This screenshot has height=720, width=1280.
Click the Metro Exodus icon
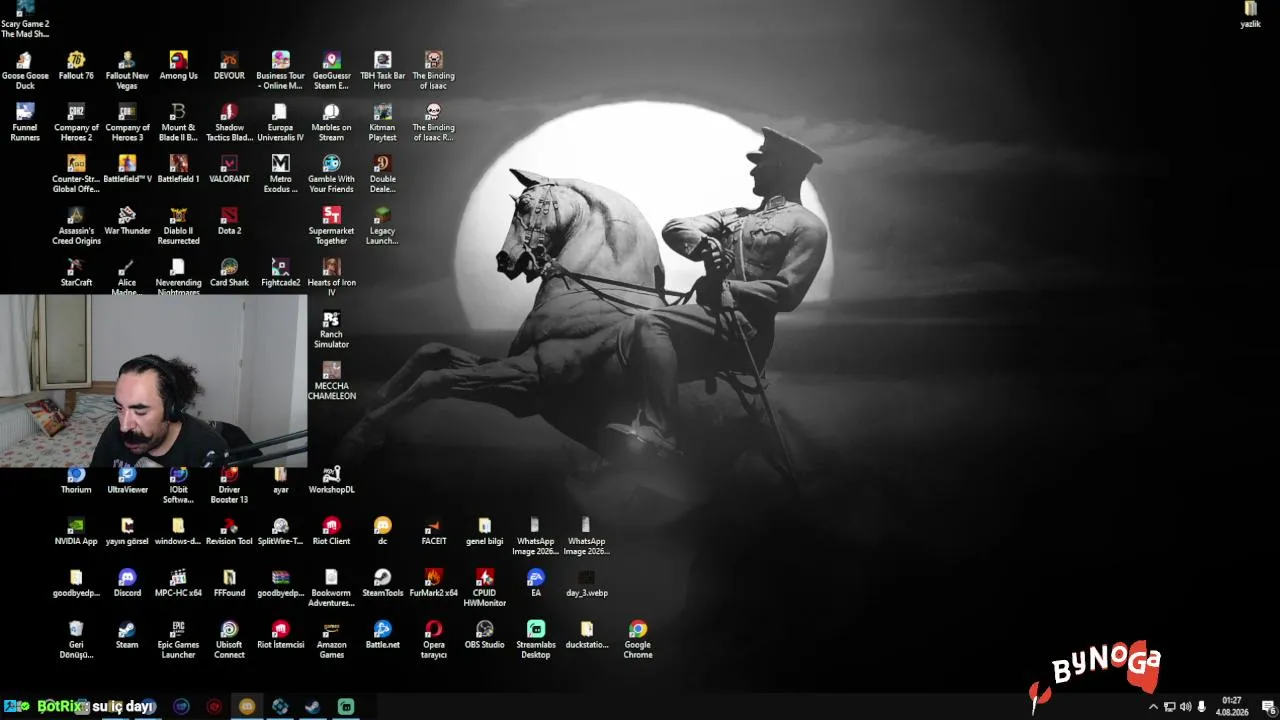click(x=280, y=174)
